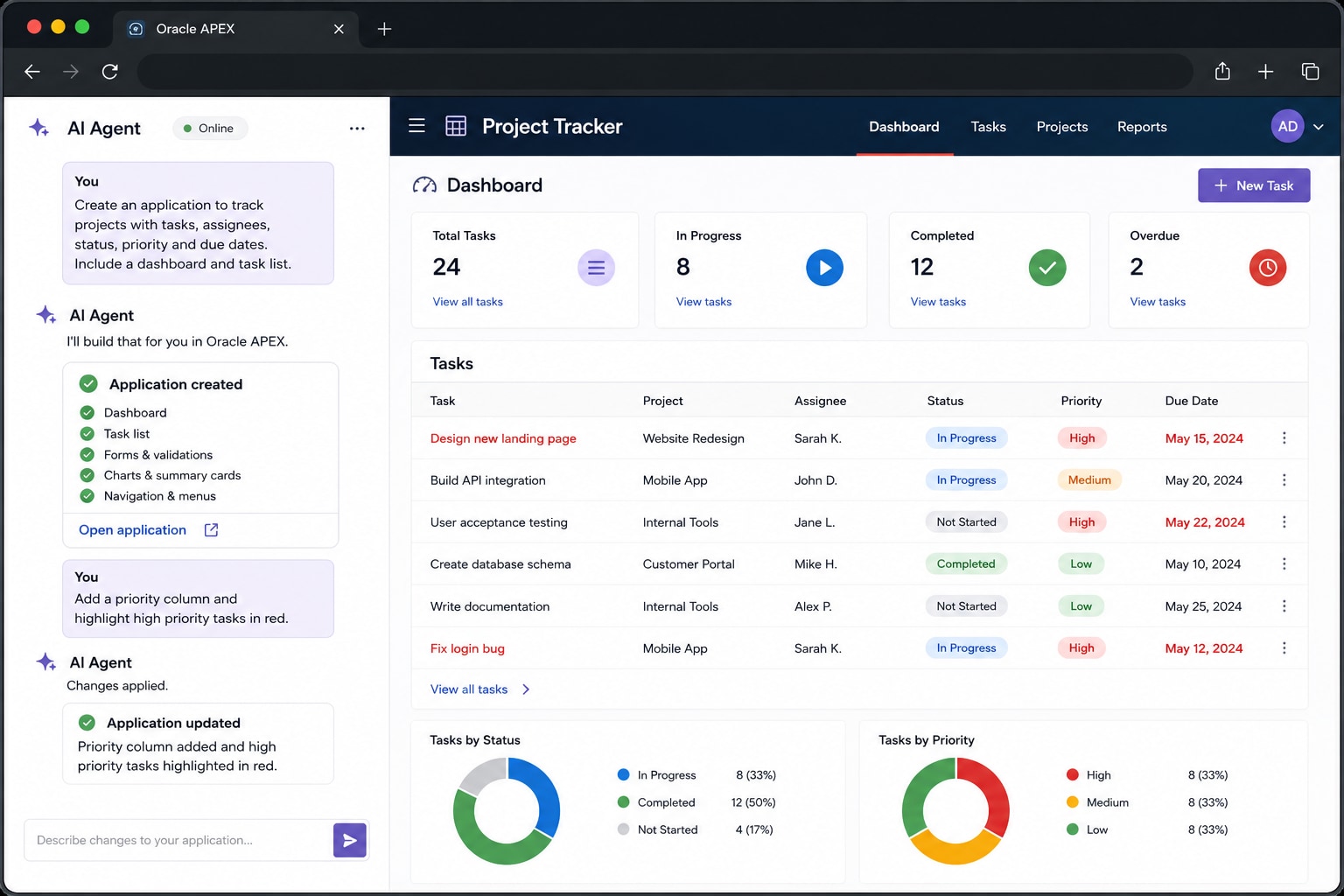Image resolution: width=1344 pixels, height=896 pixels.
Task: Click the Project Tracker grid icon
Action: click(456, 126)
